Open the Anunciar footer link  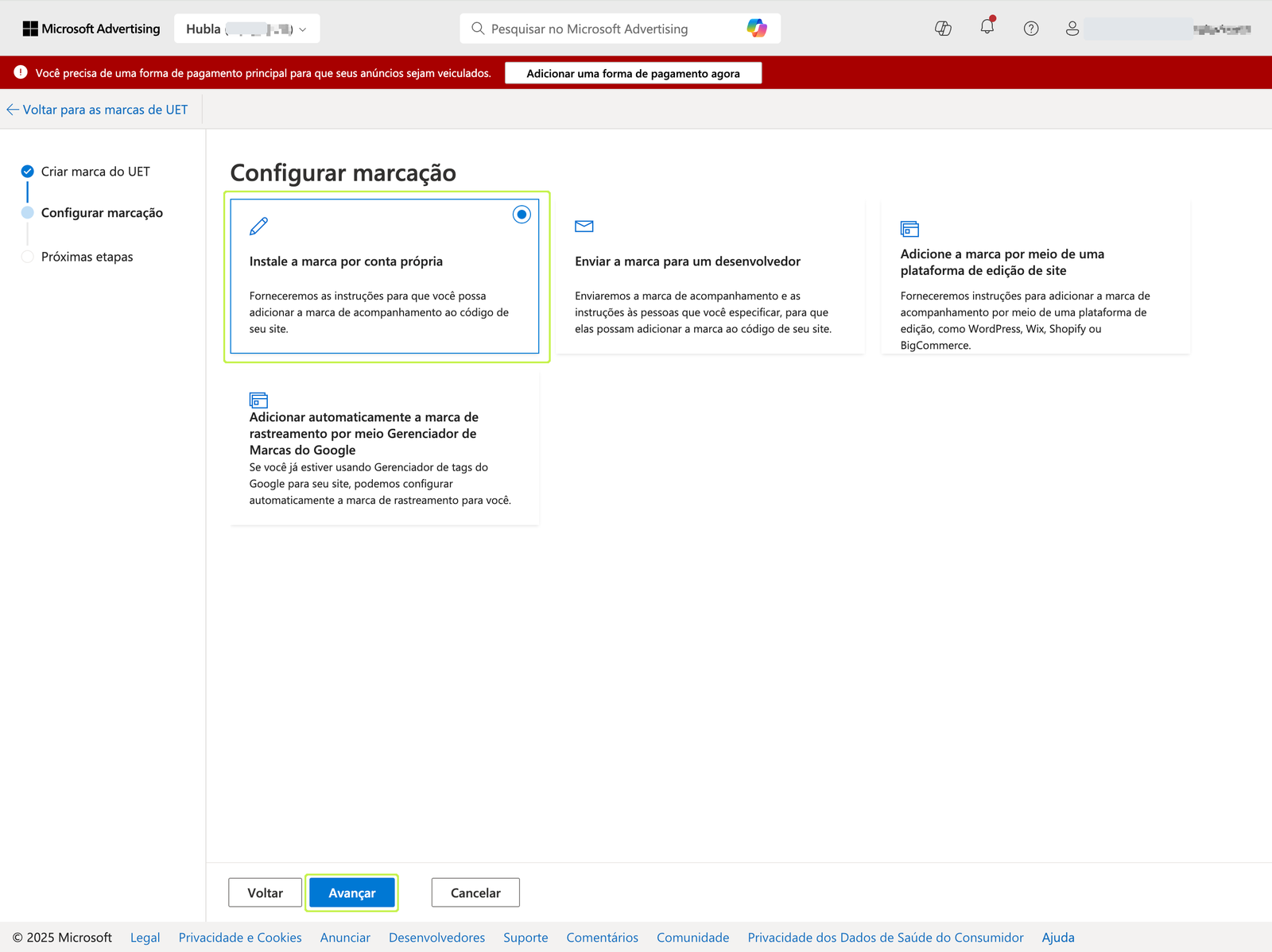click(x=345, y=938)
